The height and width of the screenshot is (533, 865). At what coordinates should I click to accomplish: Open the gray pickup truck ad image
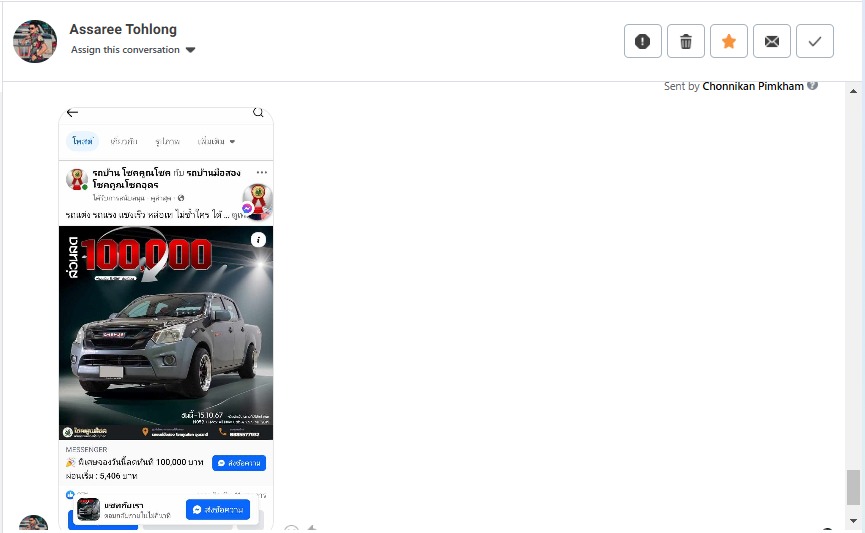[165, 332]
